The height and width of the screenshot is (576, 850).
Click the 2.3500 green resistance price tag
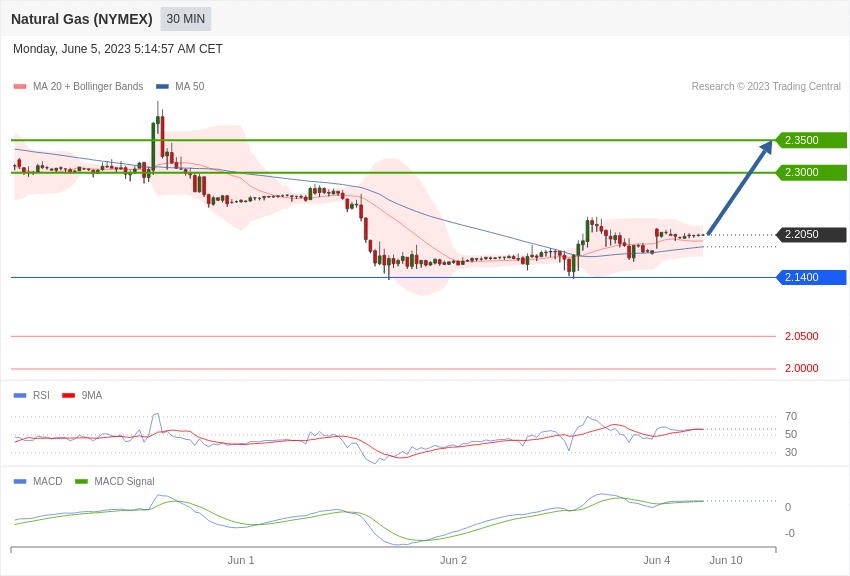(x=812, y=140)
